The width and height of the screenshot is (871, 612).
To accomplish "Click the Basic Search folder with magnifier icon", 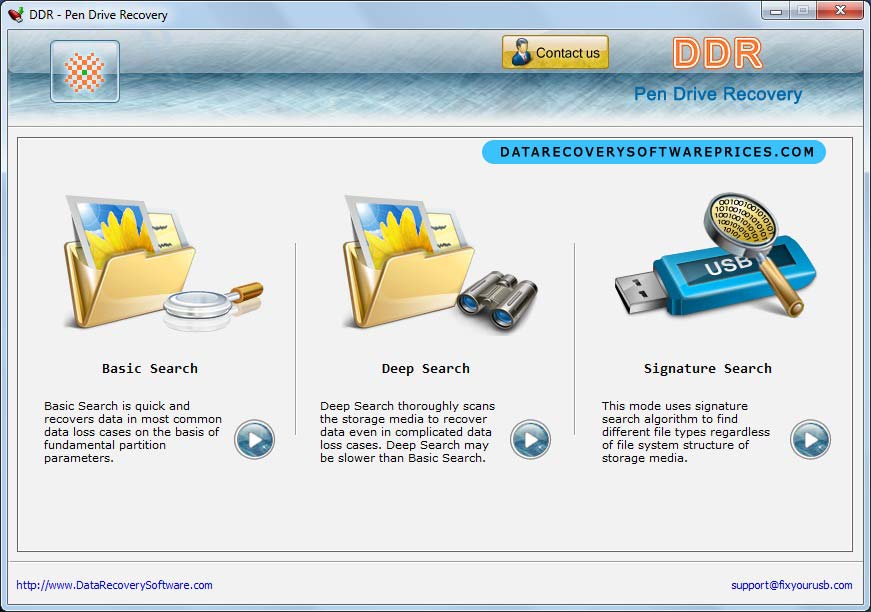I will [162, 262].
